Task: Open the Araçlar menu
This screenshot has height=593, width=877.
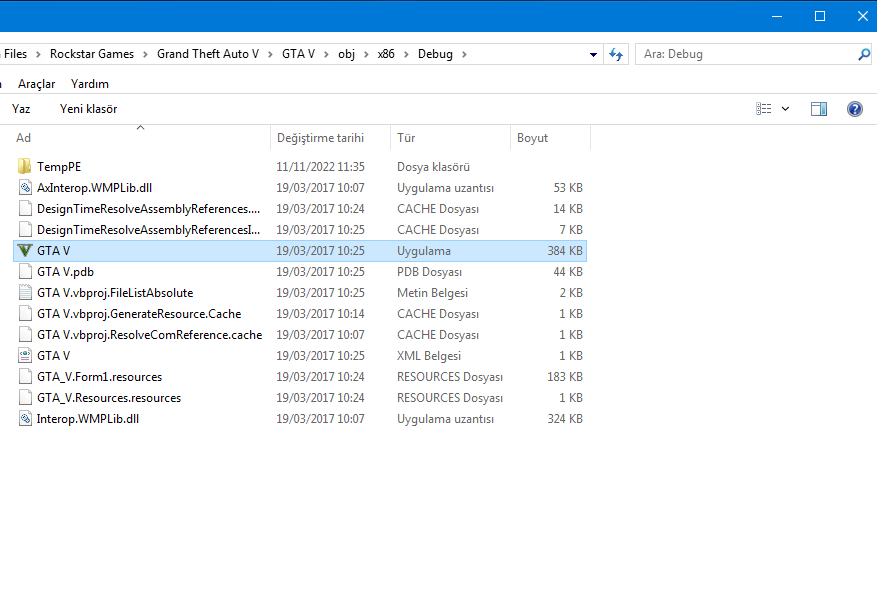Action: 37,84
